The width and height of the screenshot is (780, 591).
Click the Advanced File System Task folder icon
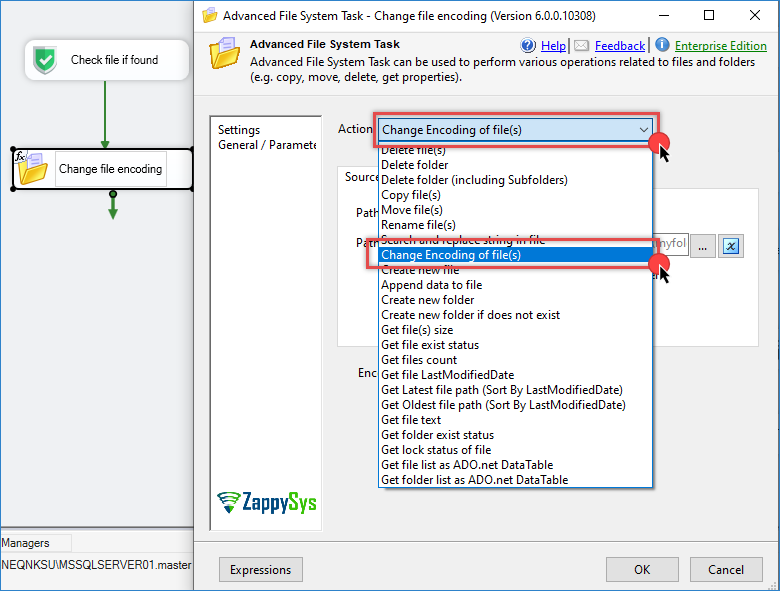[224, 53]
